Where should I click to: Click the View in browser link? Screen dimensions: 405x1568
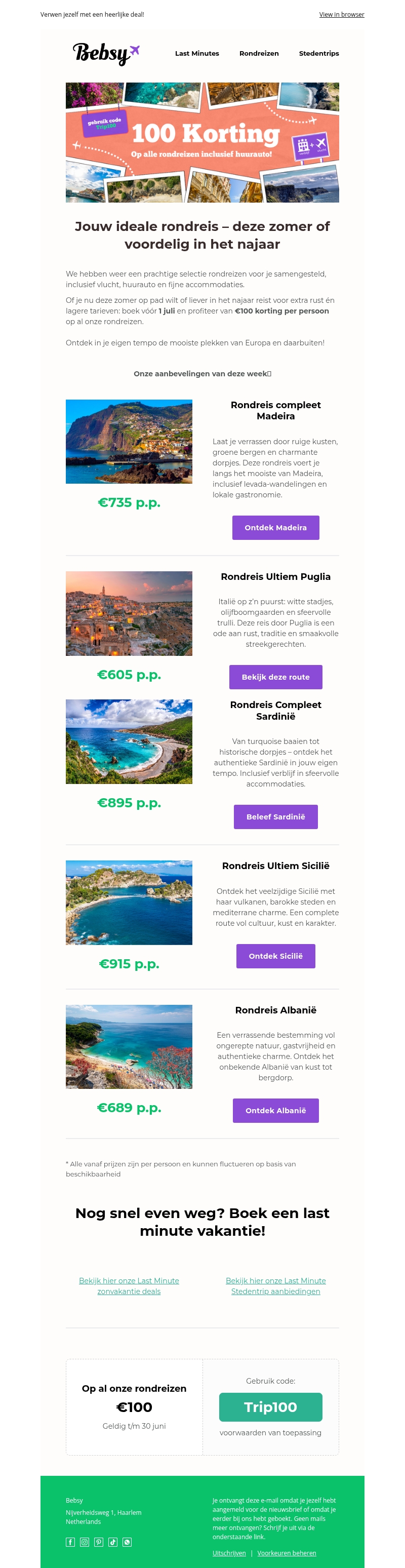tap(341, 15)
